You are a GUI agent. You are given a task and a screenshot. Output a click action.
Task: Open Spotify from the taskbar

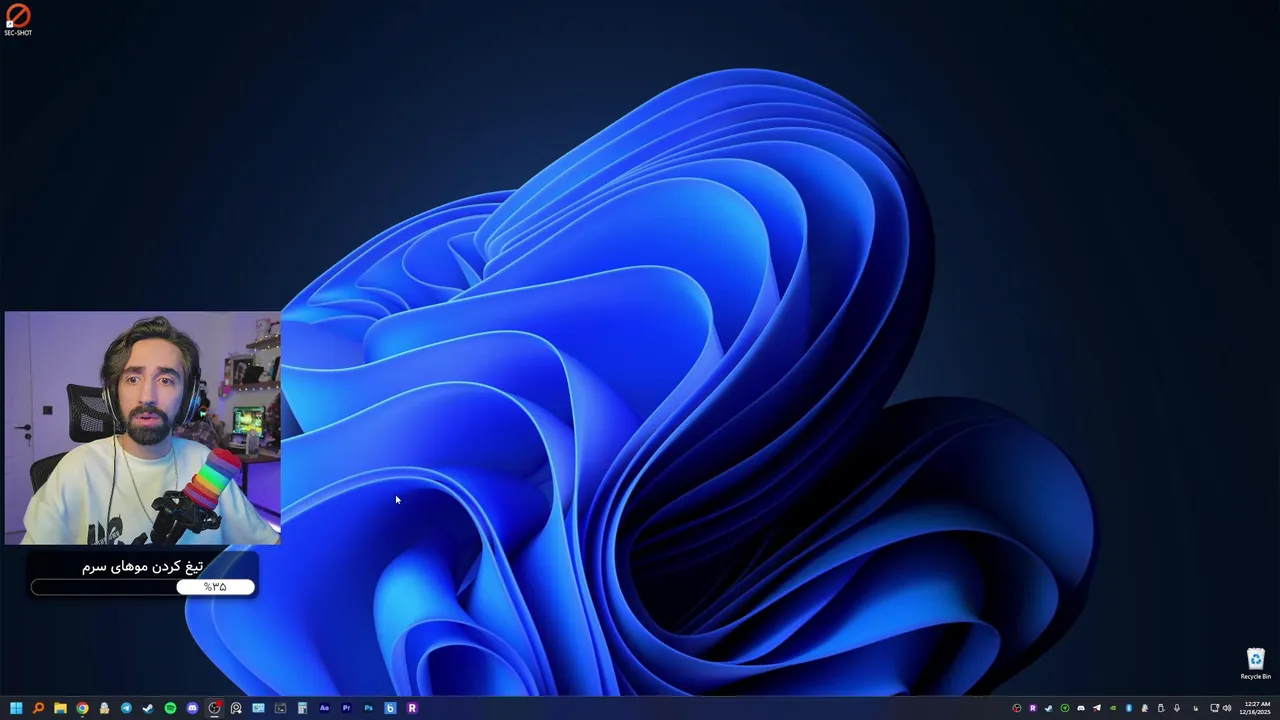coord(170,708)
